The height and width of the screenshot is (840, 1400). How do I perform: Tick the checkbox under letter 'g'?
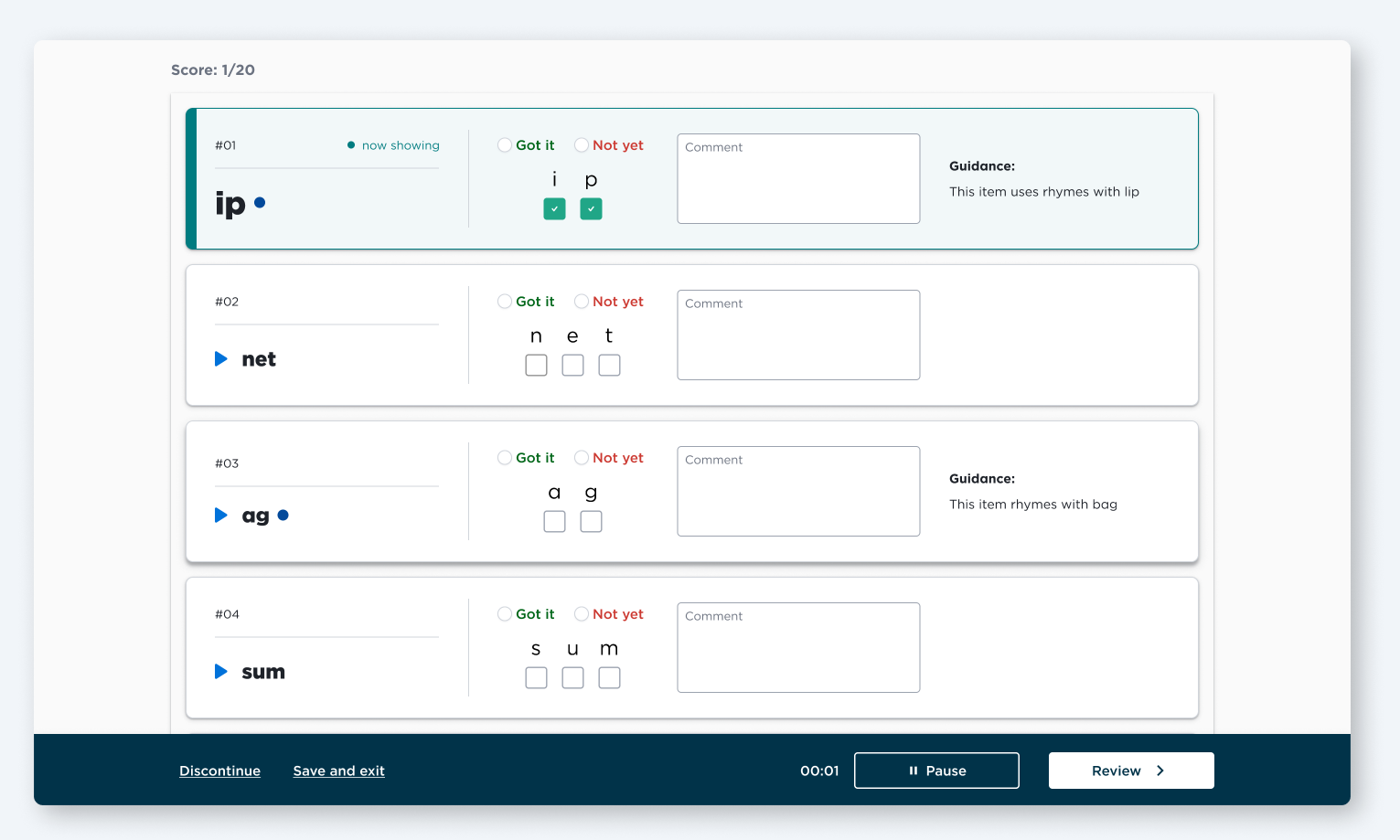[591, 522]
